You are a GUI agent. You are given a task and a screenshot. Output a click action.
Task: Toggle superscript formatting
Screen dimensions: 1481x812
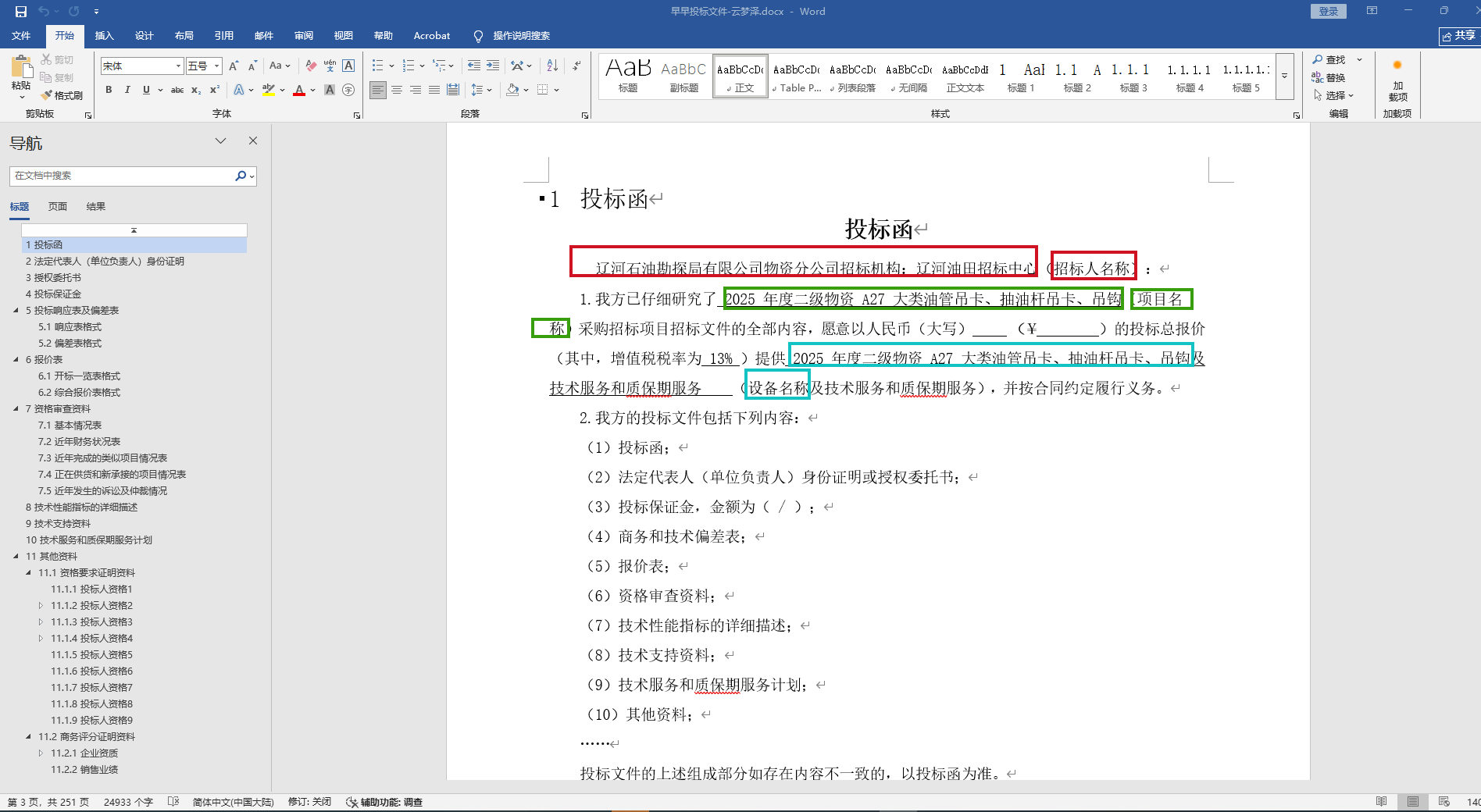(214, 90)
